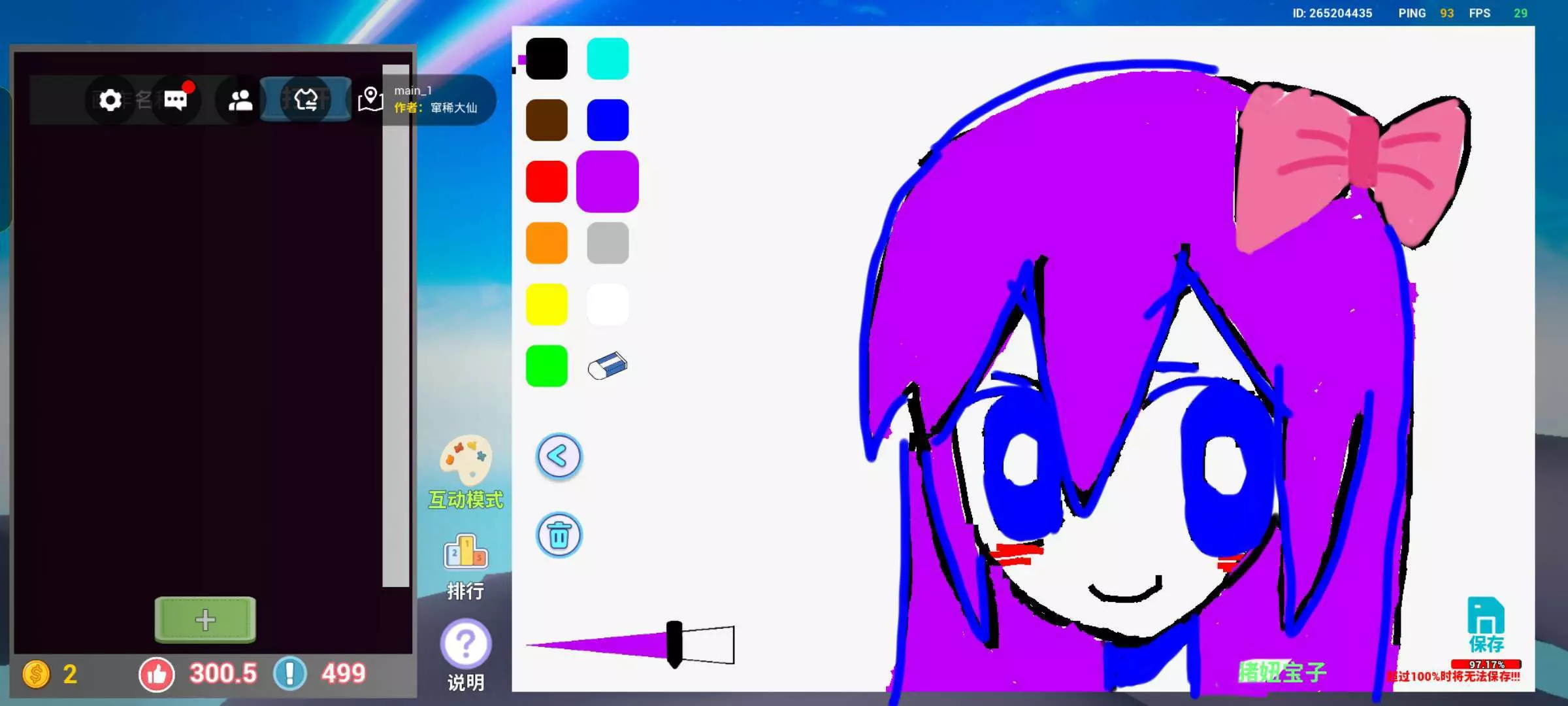
Task: Open the chat messages icon
Action: click(175, 100)
